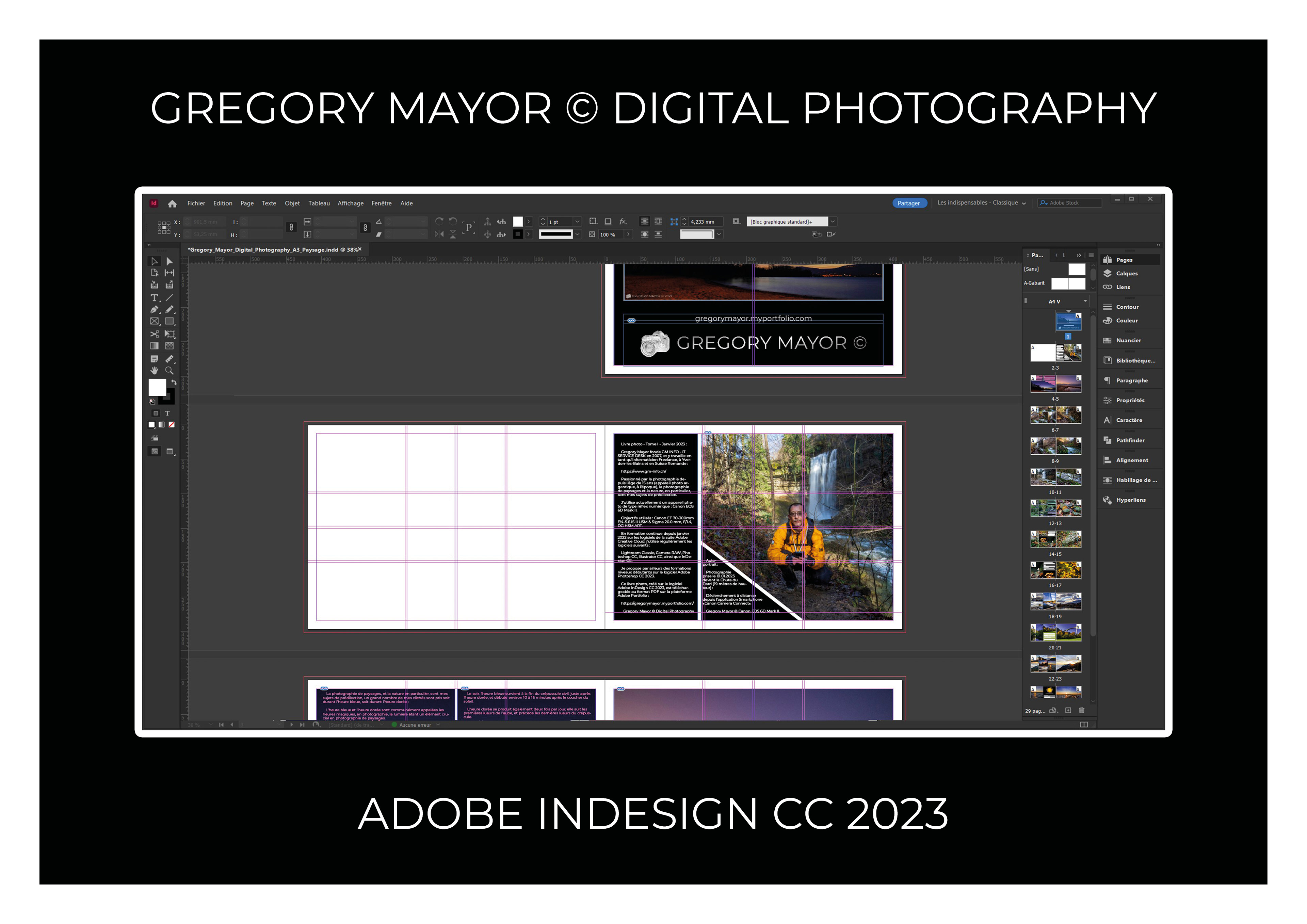Select the Gradient Swatch tool
1307x924 pixels.
click(154, 346)
